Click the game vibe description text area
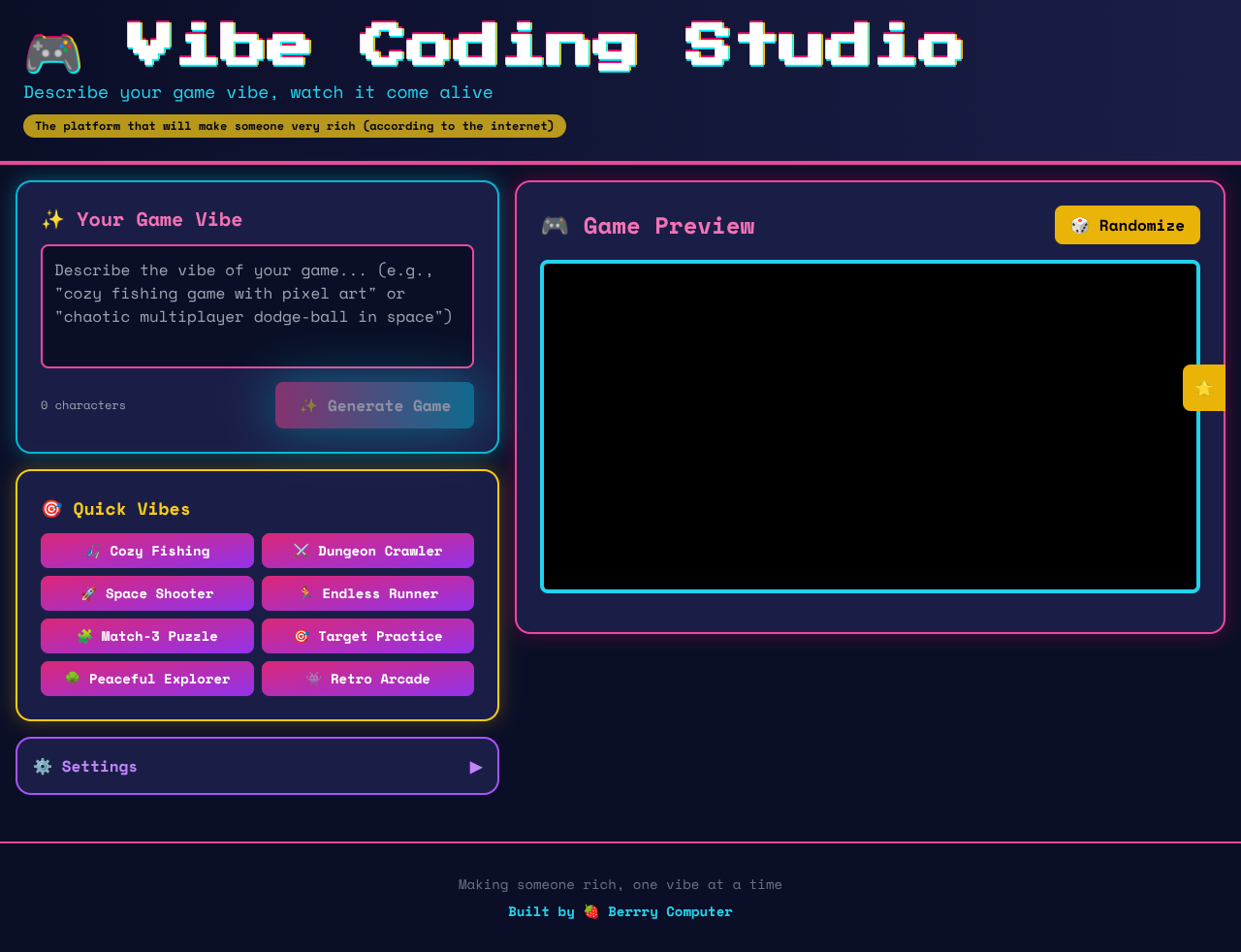Screen dimensions: 1241x952 (257, 305)
